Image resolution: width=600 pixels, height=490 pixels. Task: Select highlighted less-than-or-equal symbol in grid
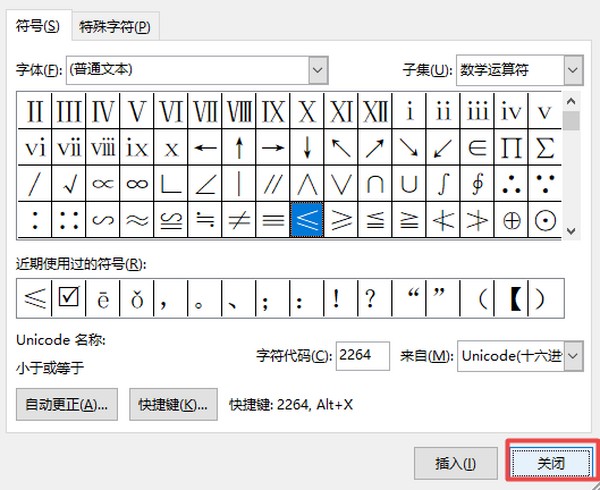tap(307, 220)
